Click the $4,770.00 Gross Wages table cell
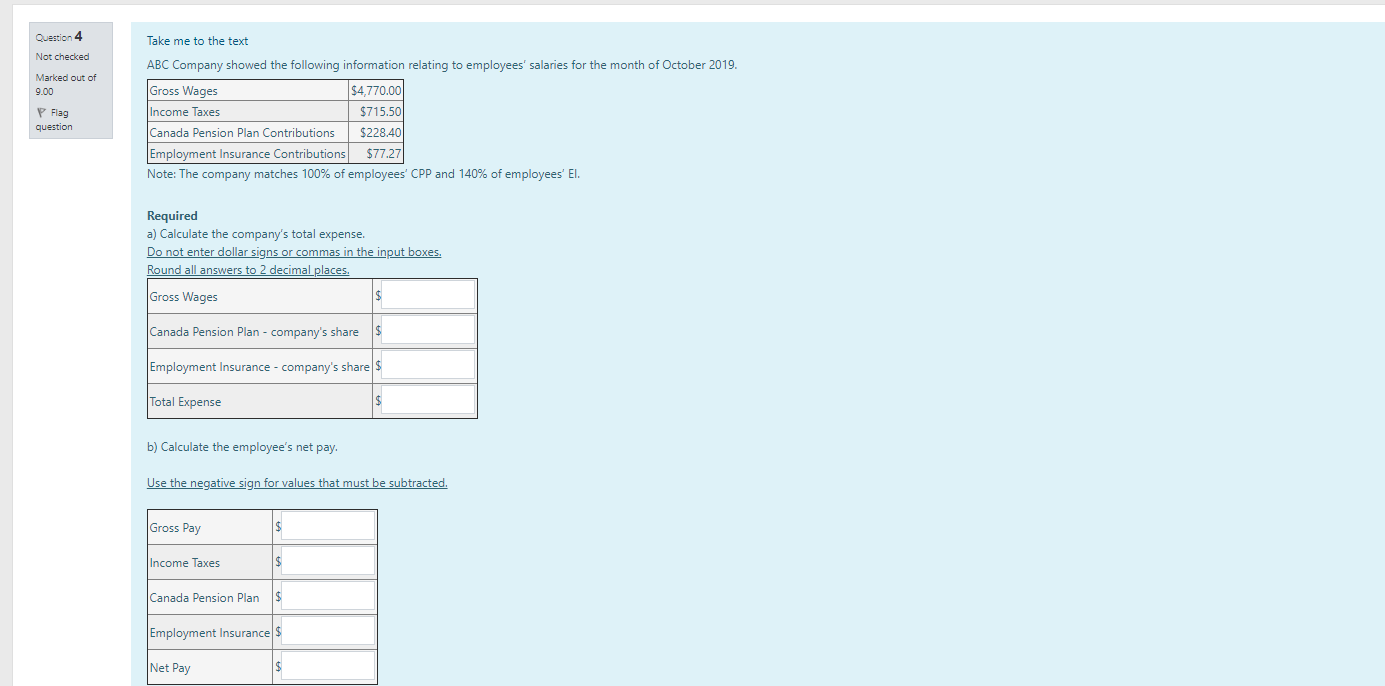Screen dimensions: 1385x686 pos(375,90)
